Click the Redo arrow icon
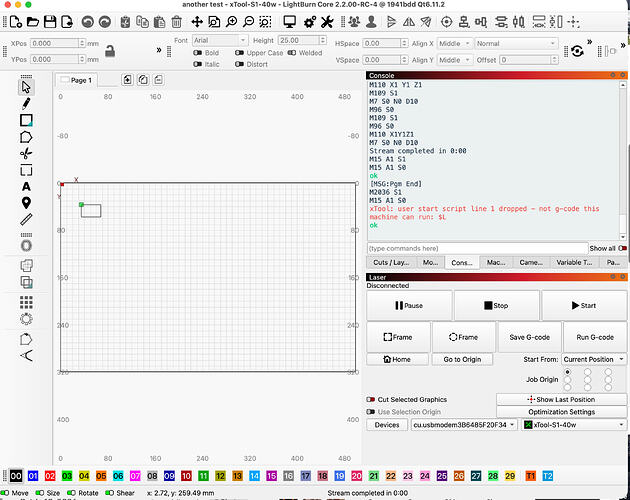Viewport: 630px width, 500px height. (105, 21)
